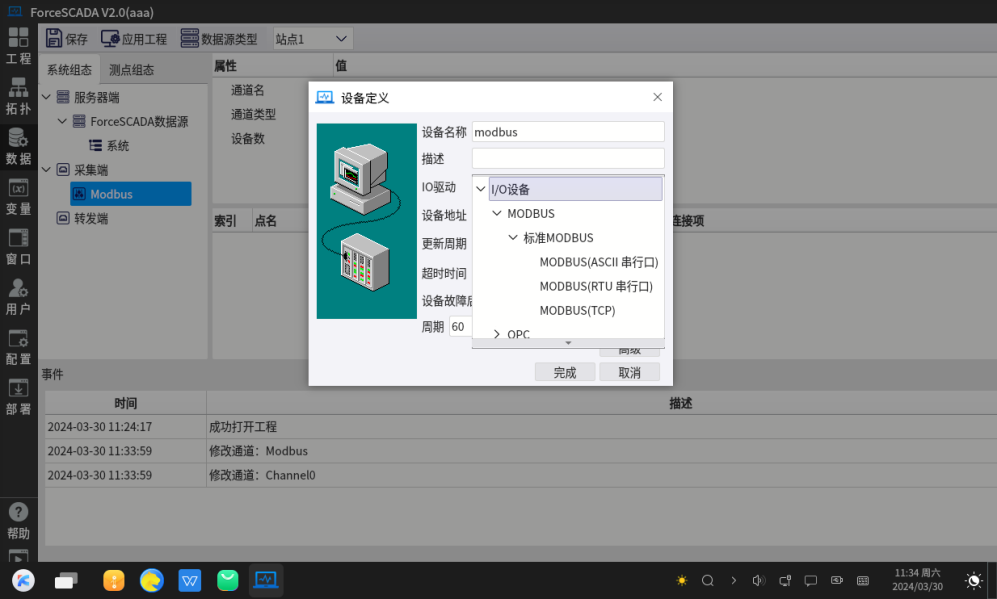Click the 应用工程 apply project button

134,39
